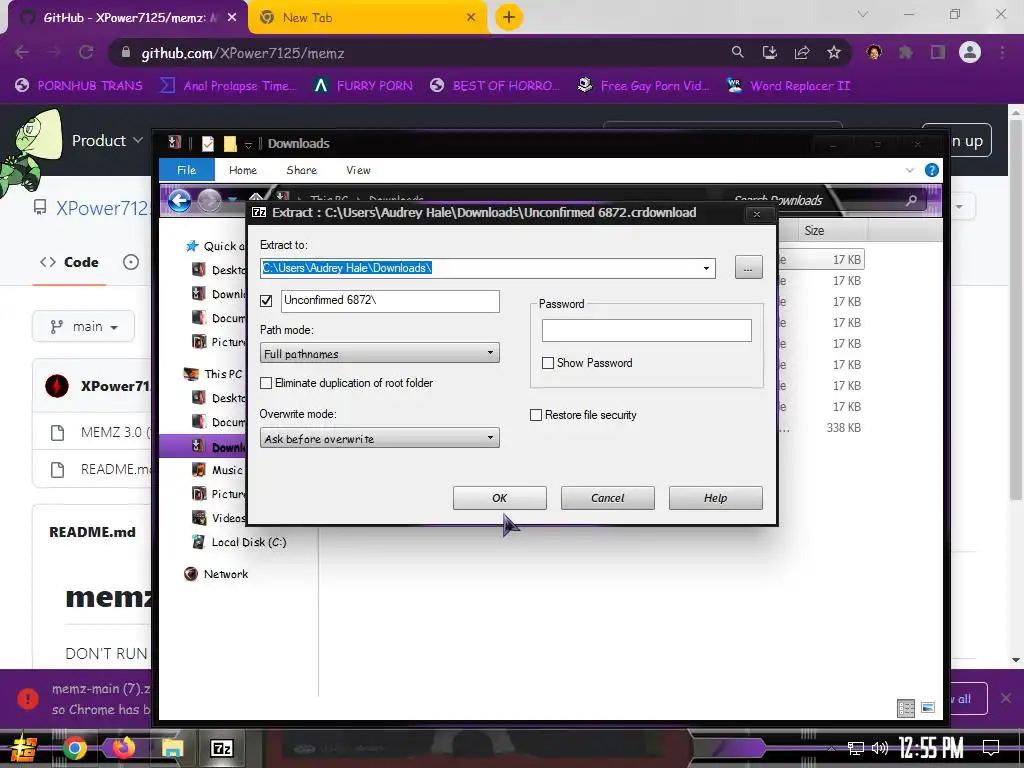This screenshot has height=768, width=1024.
Task: Expand the Explorer ribbon chevron
Action: coord(910,170)
